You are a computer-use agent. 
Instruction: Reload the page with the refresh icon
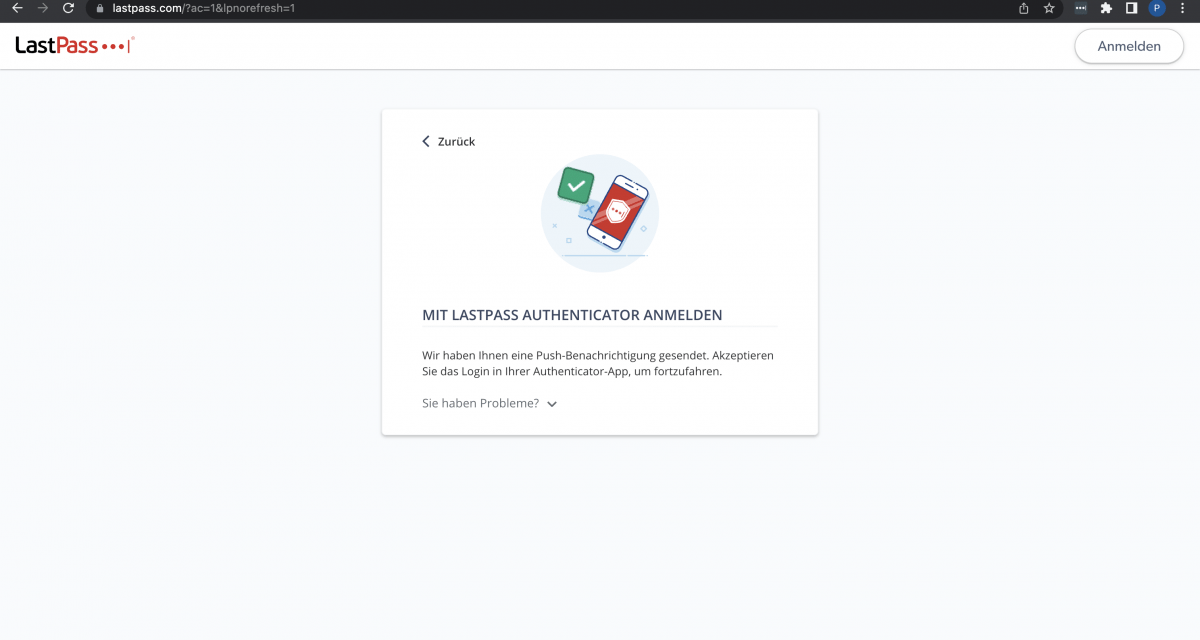pos(67,9)
